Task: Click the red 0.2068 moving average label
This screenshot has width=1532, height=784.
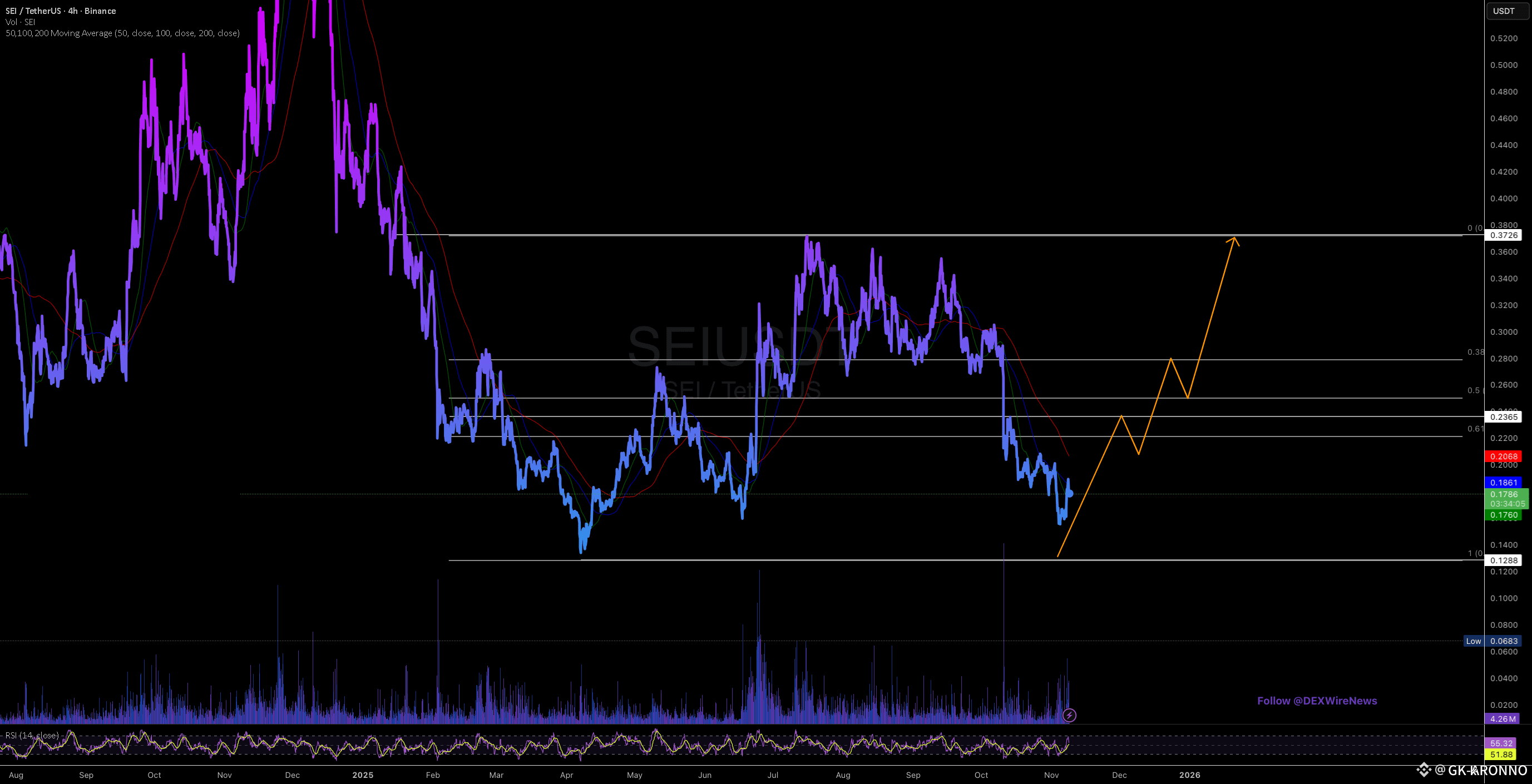Action: pos(1503,456)
